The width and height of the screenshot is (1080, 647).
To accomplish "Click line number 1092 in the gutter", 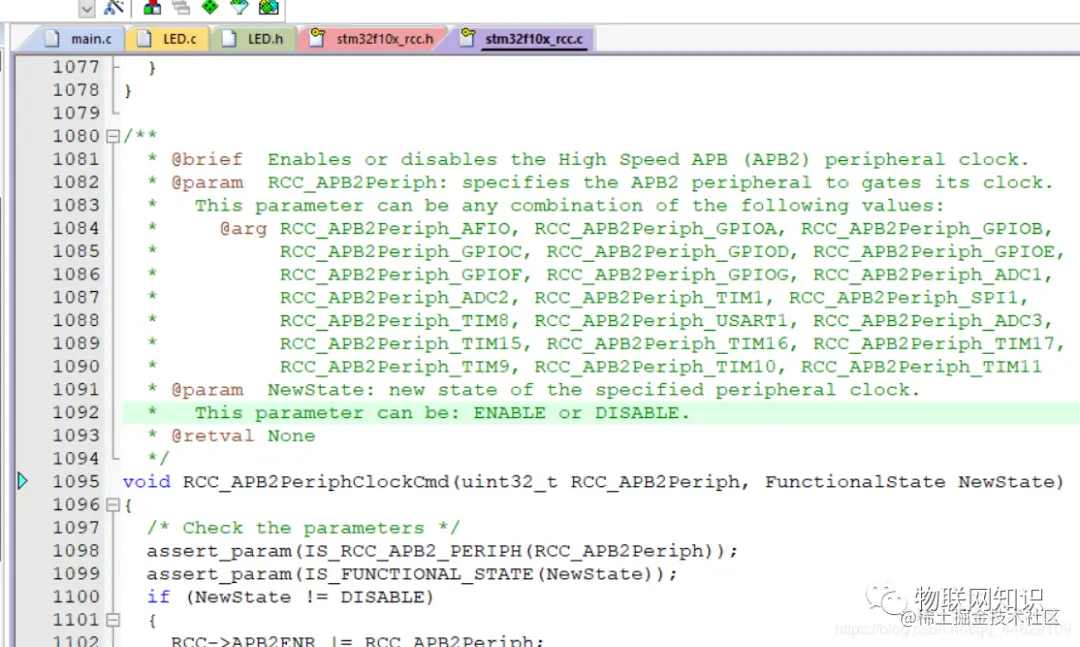I will click(76, 412).
